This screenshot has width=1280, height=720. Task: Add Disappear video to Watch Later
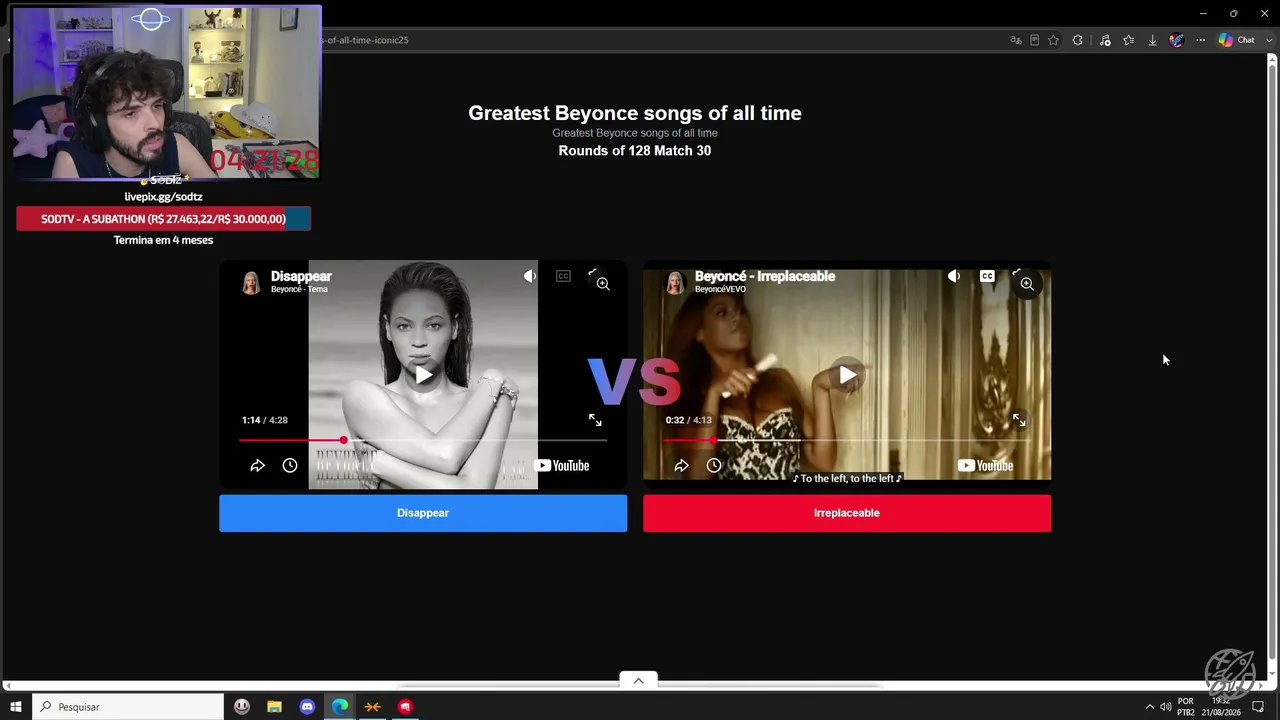290,465
